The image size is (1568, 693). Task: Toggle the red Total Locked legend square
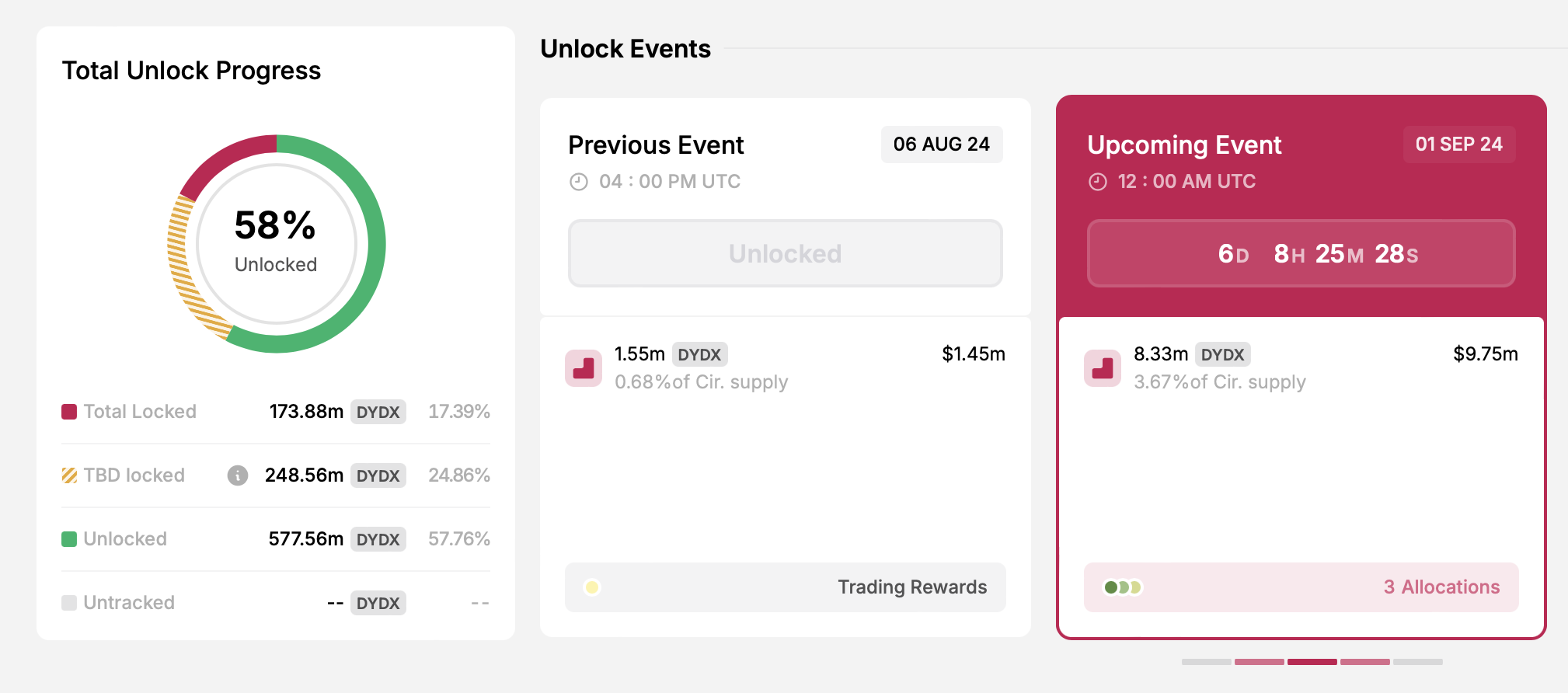(x=68, y=412)
